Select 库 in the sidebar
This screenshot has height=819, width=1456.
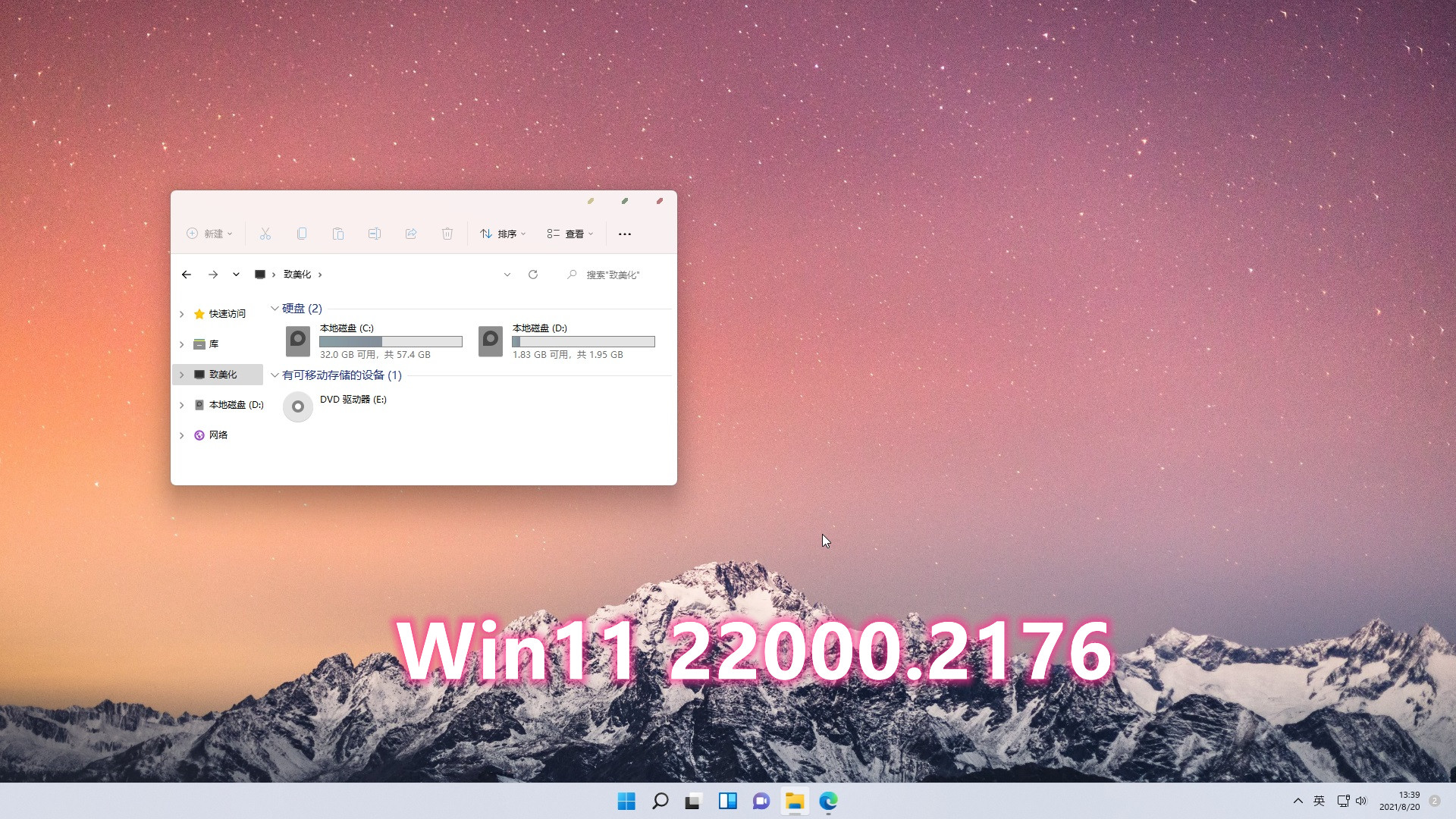click(x=206, y=344)
